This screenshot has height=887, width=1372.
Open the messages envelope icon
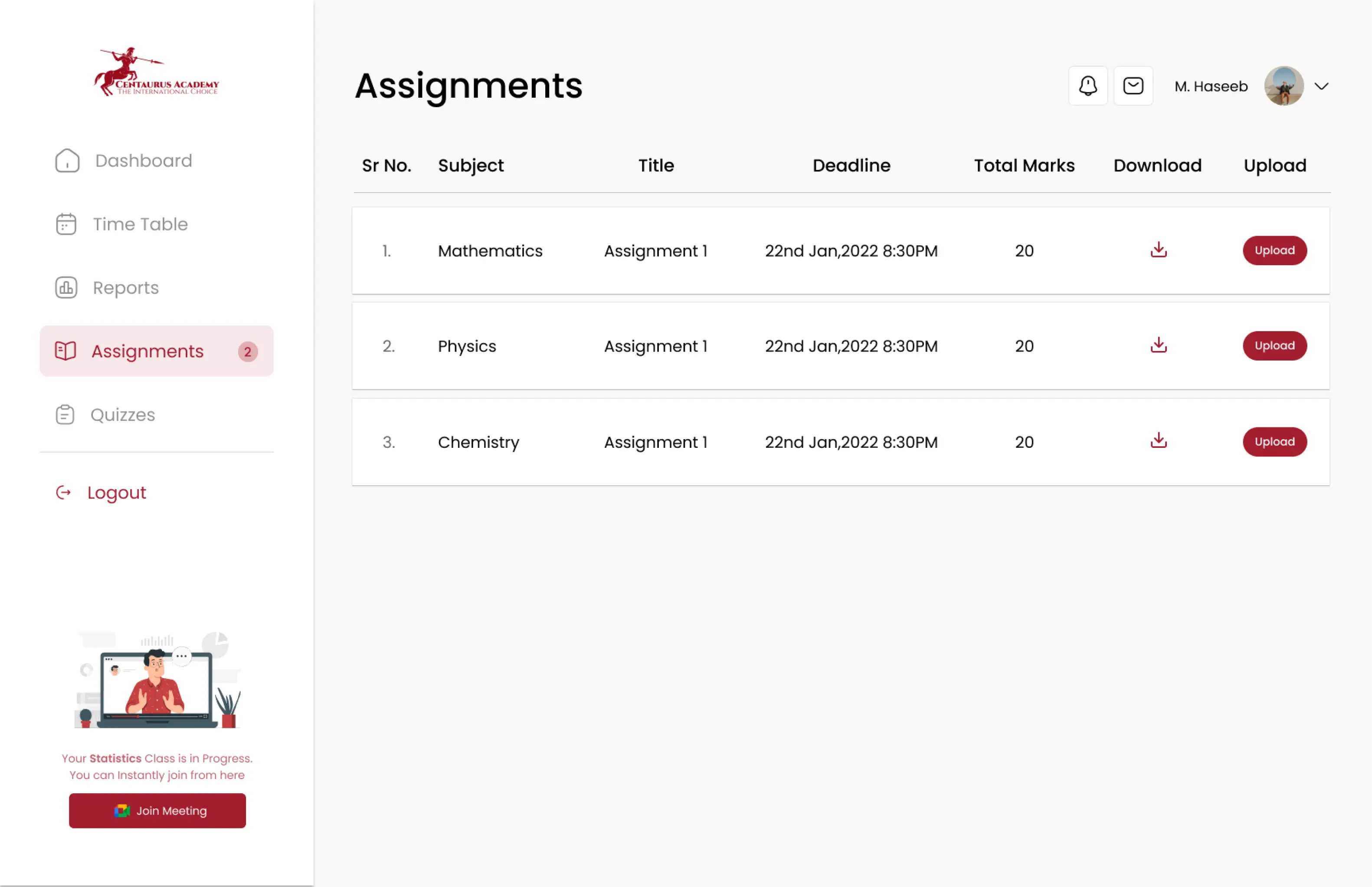[x=1133, y=86]
